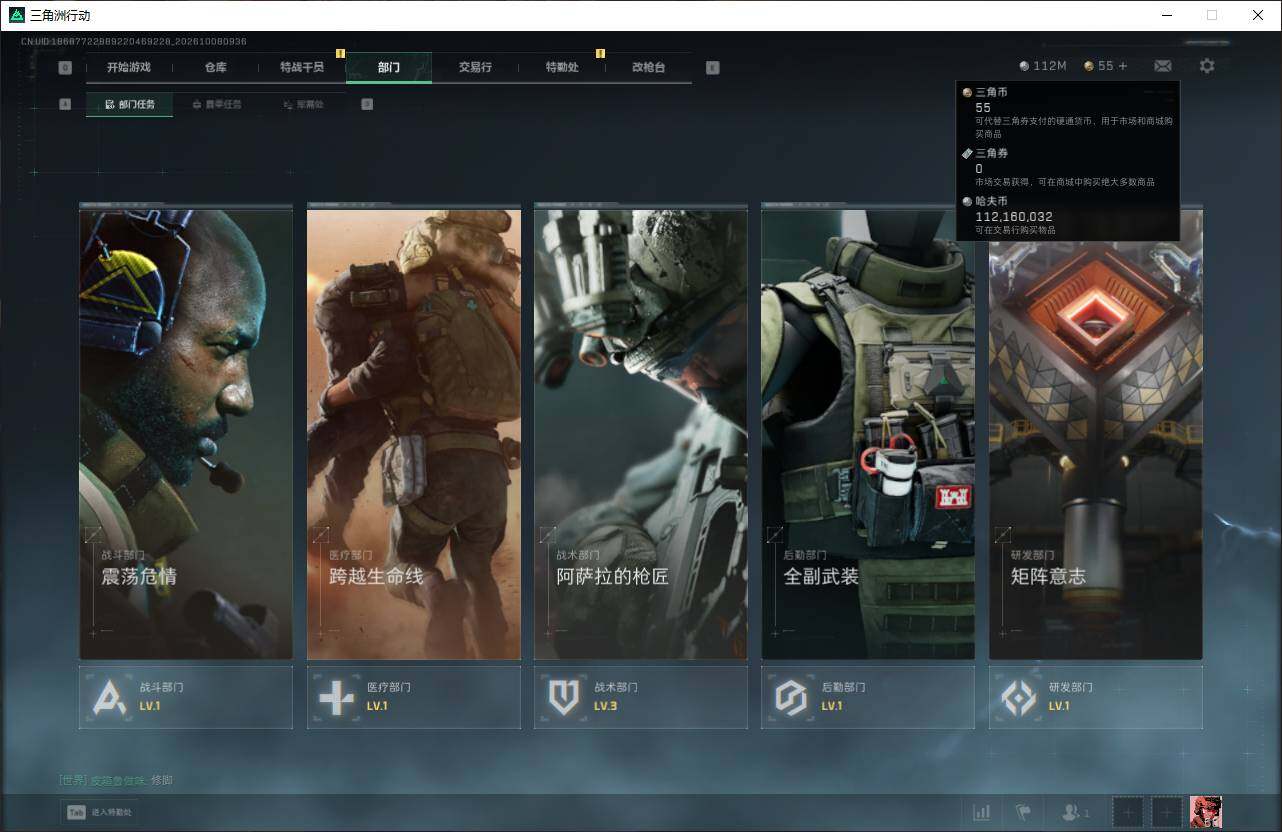Open the bar chart stats icon

[x=982, y=812]
